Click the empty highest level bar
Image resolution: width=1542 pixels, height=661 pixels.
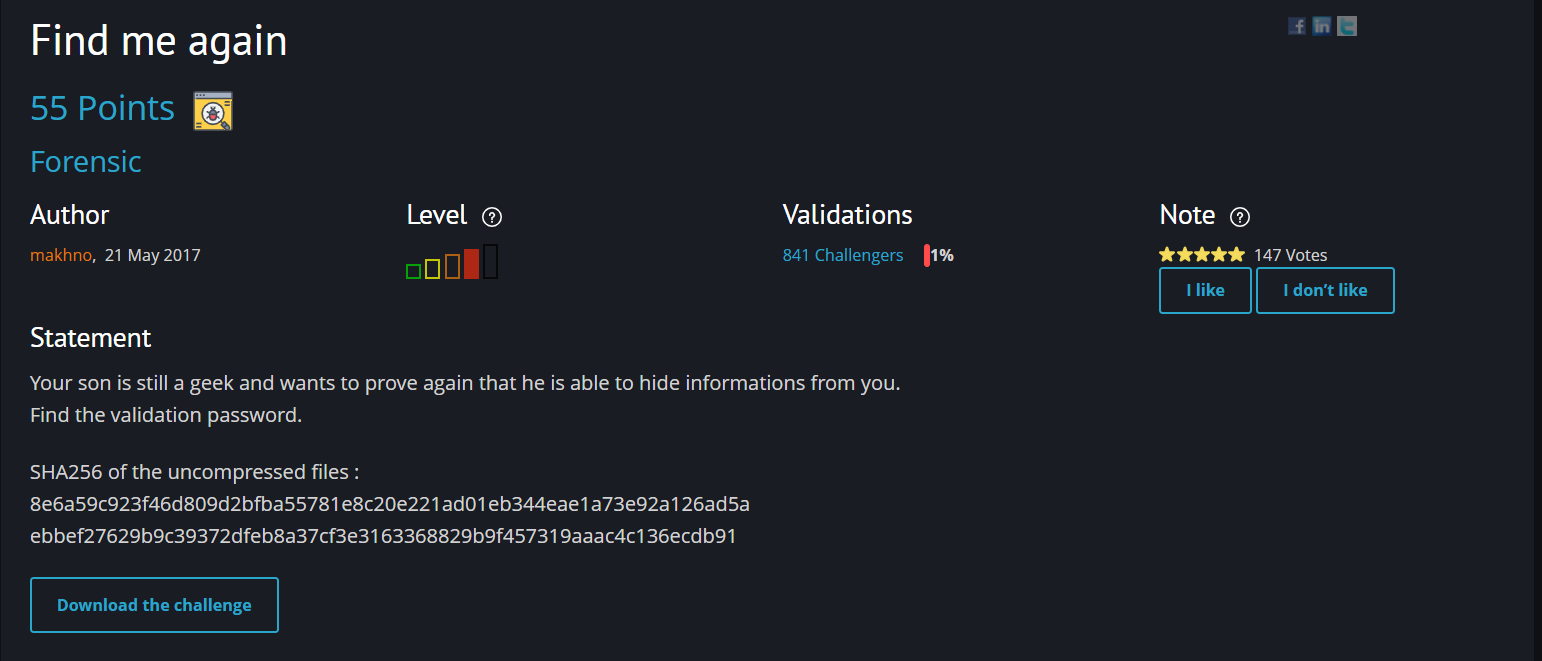tap(490, 261)
